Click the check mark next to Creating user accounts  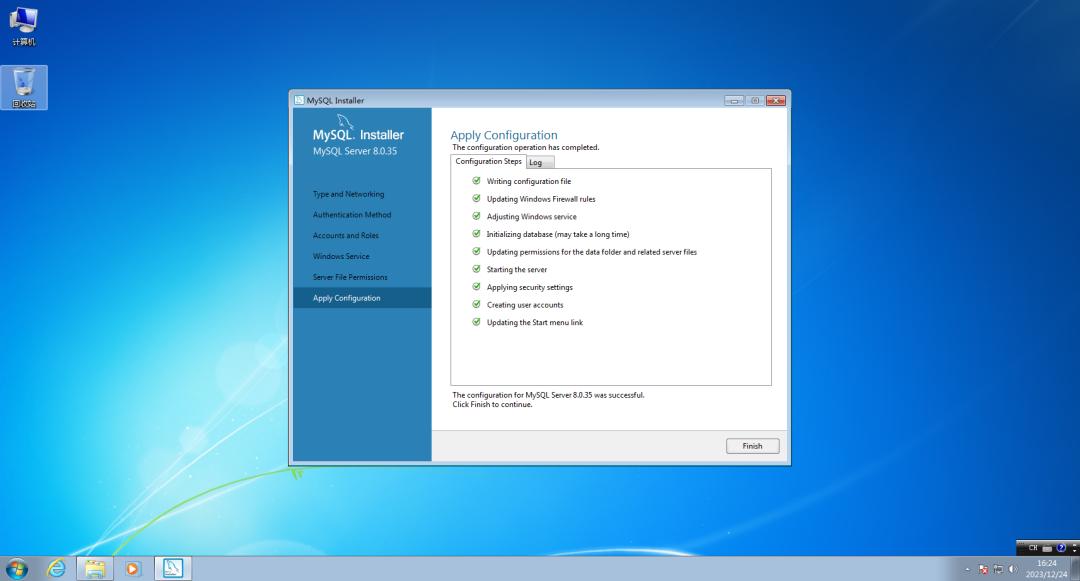point(476,304)
